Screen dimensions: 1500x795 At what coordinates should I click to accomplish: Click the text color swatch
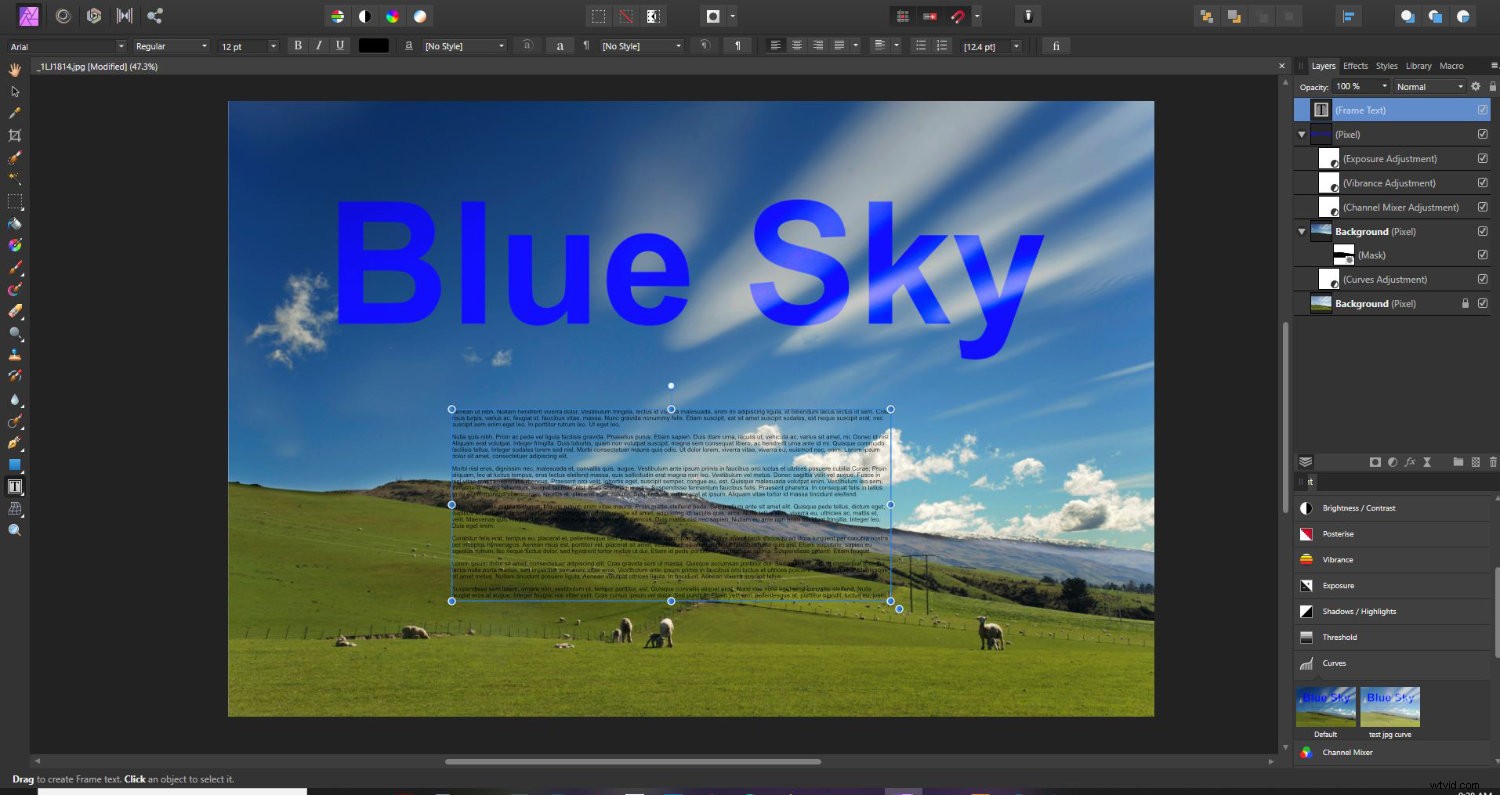[373, 45]
